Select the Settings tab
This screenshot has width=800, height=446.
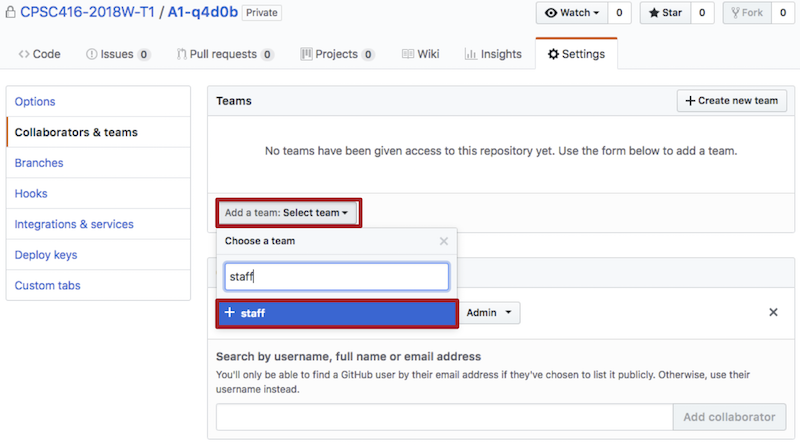point(576,54)
